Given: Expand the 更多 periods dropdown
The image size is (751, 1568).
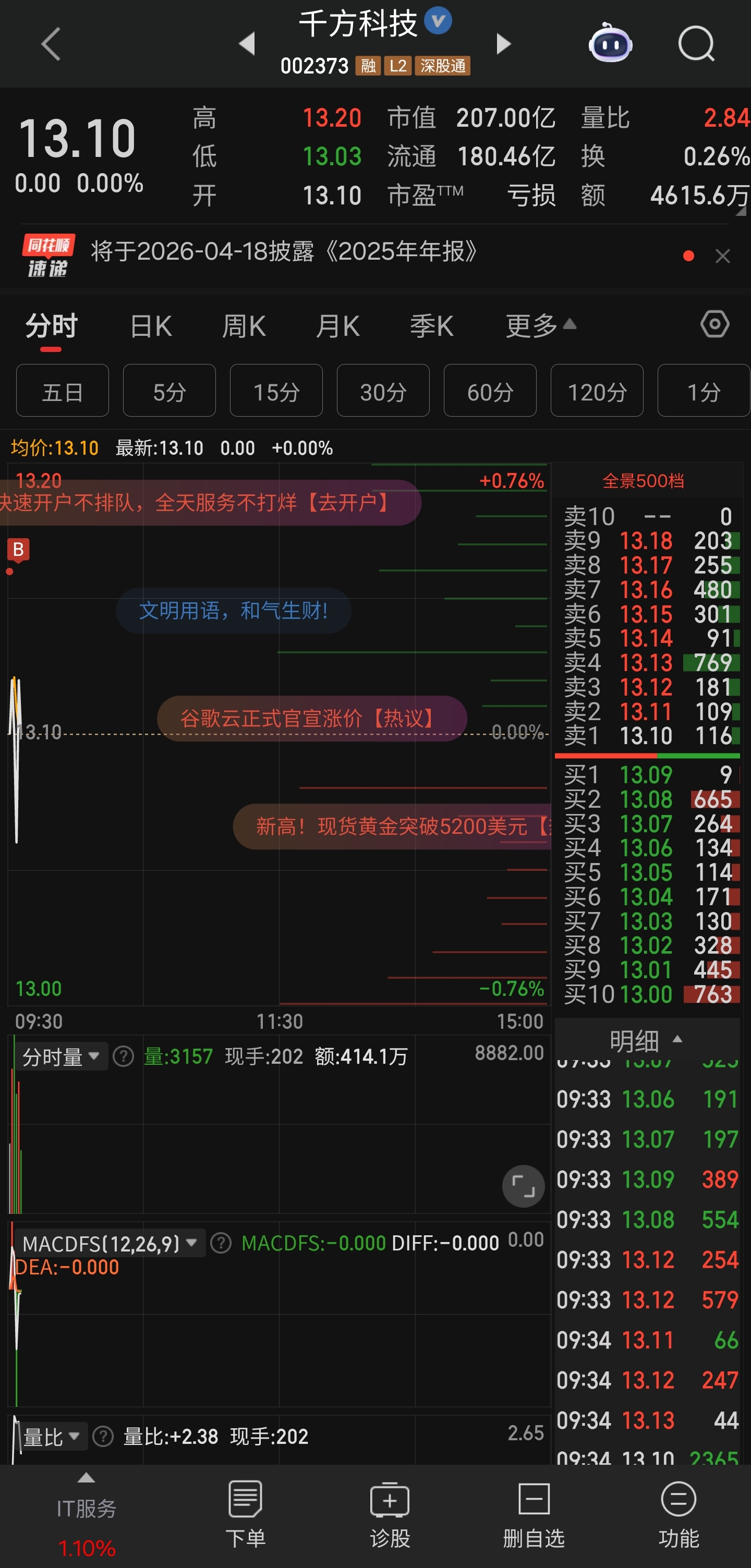Looking at the screenshot, I should pyautogui.click(x=540, y=326).
